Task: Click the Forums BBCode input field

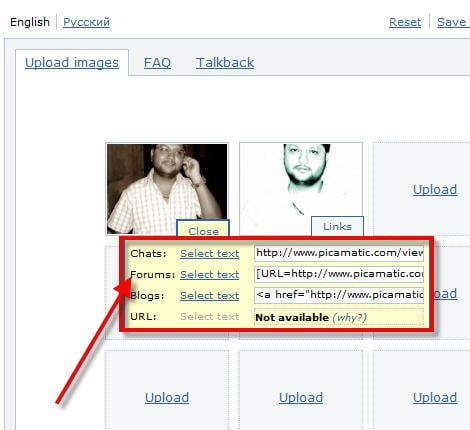Action: (x=339, y=274)
